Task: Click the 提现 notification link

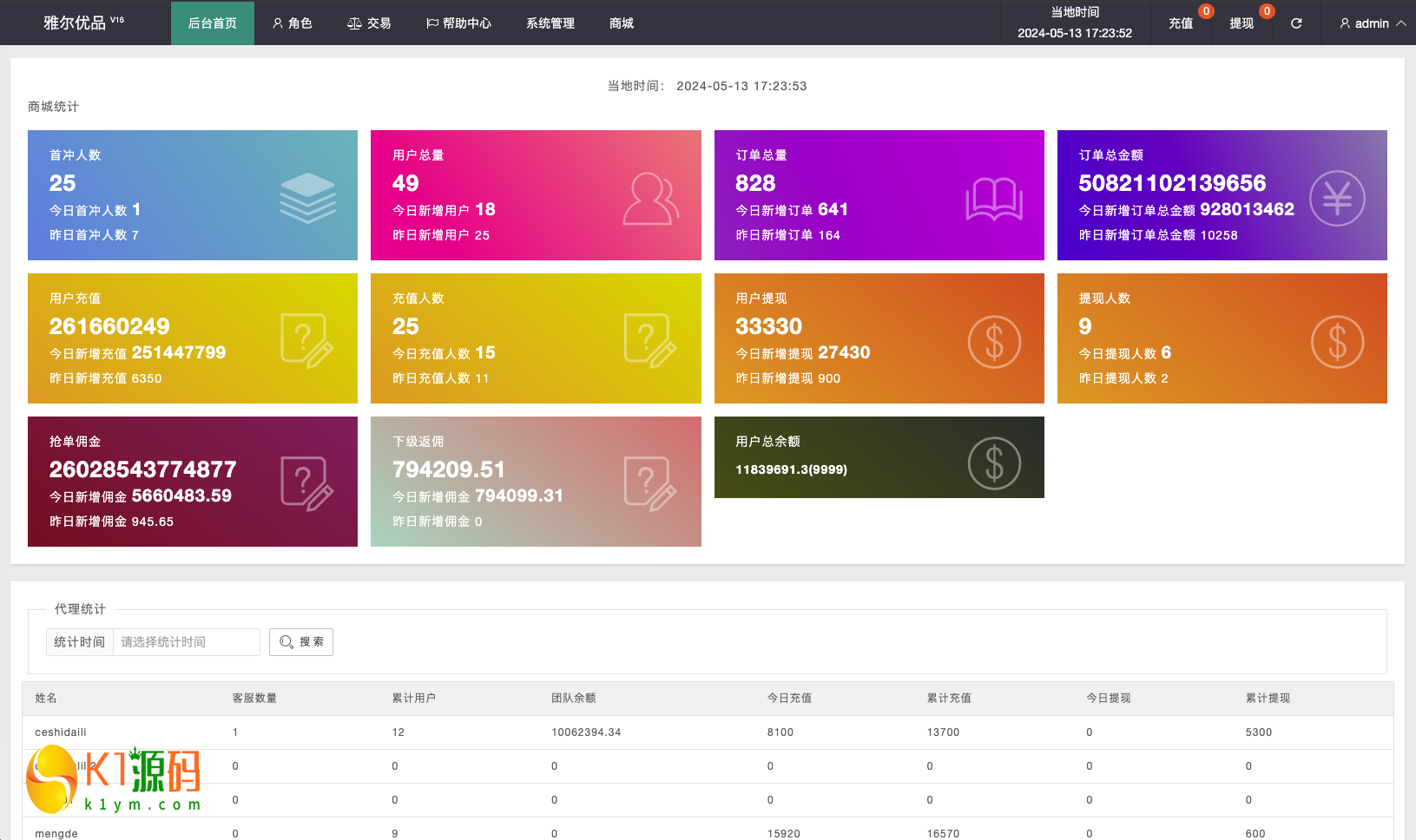Action: (1241, 23)
